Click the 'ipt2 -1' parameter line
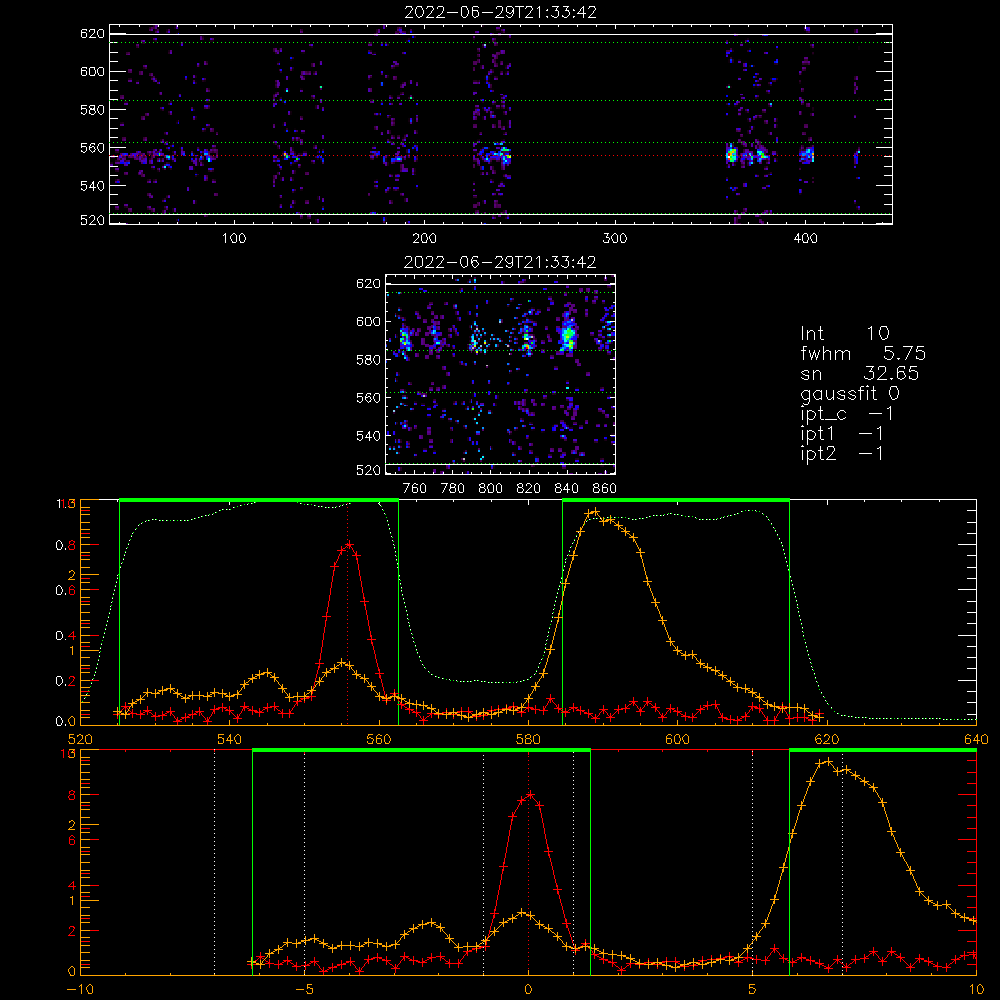The width and height of the screenshot is (1000, 1000). tap(842, 453)
